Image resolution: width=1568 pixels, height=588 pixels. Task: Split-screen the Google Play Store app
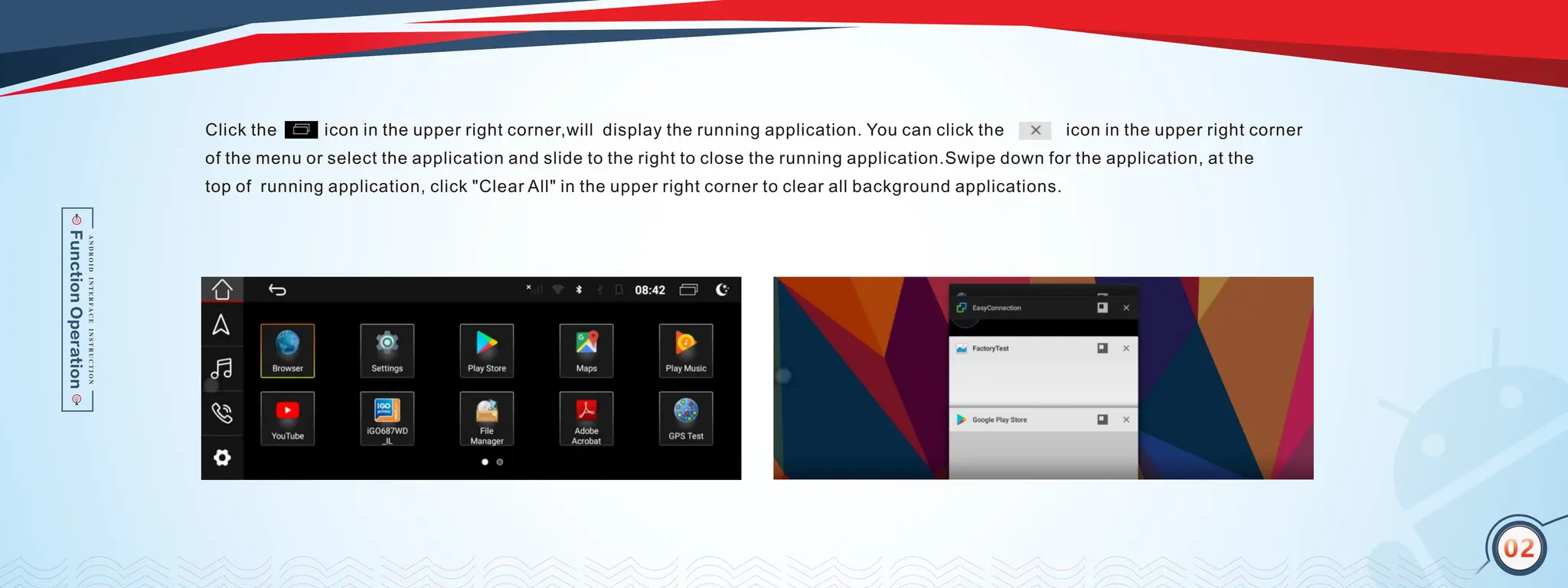(x=1102, y=420)
